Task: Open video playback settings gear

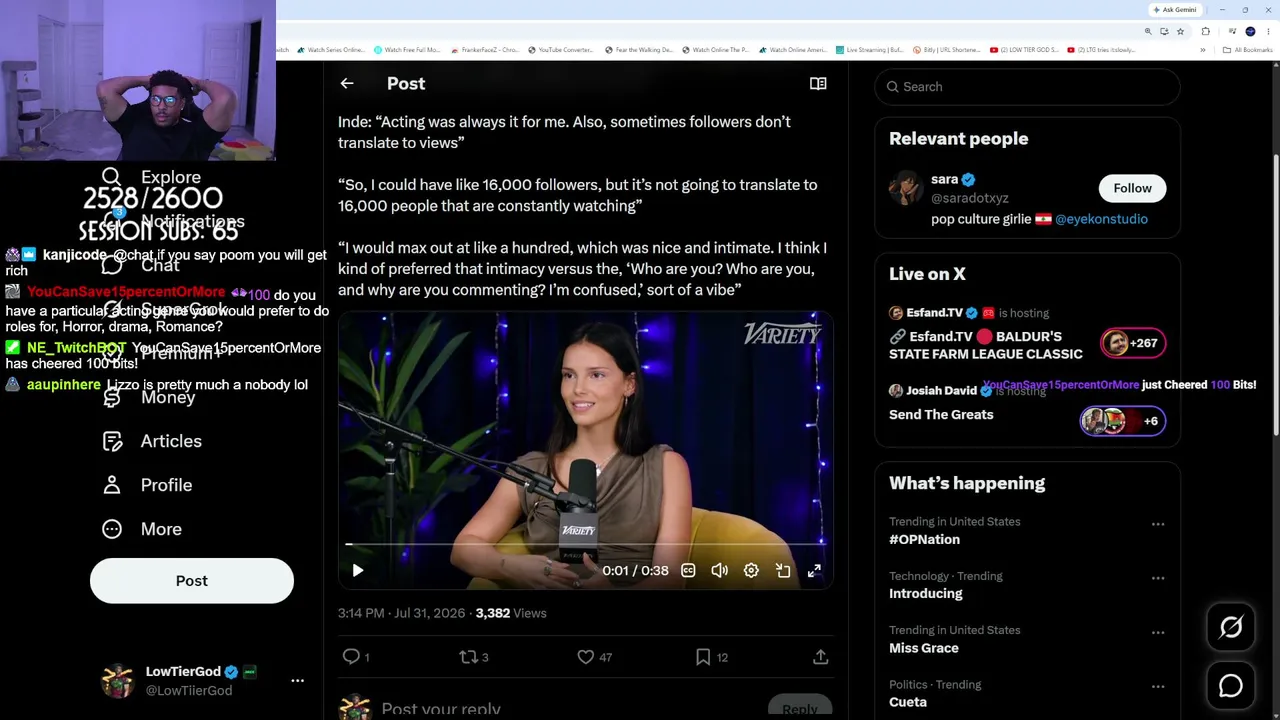Action: [751, 571]
